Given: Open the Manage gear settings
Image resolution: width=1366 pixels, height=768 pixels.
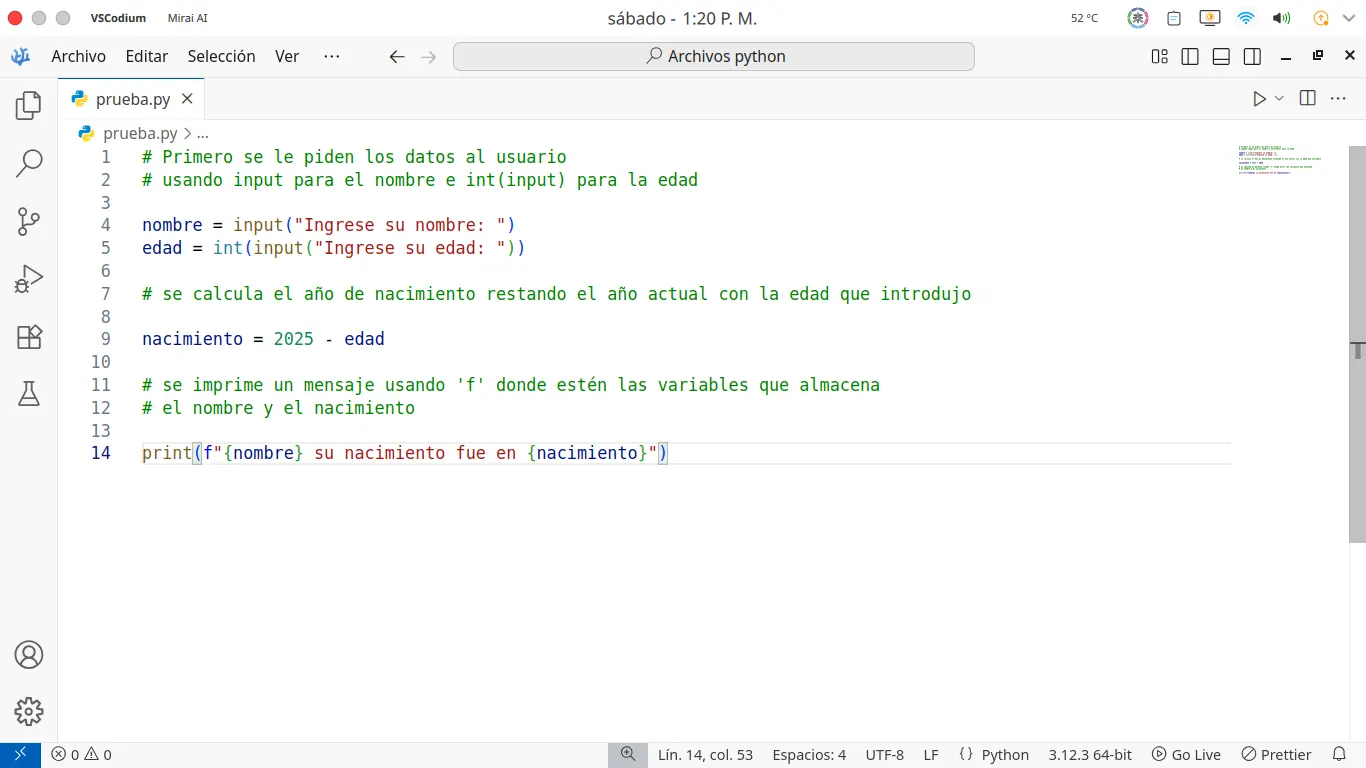Looking at the screenshot, I should (x=29, y=712).
